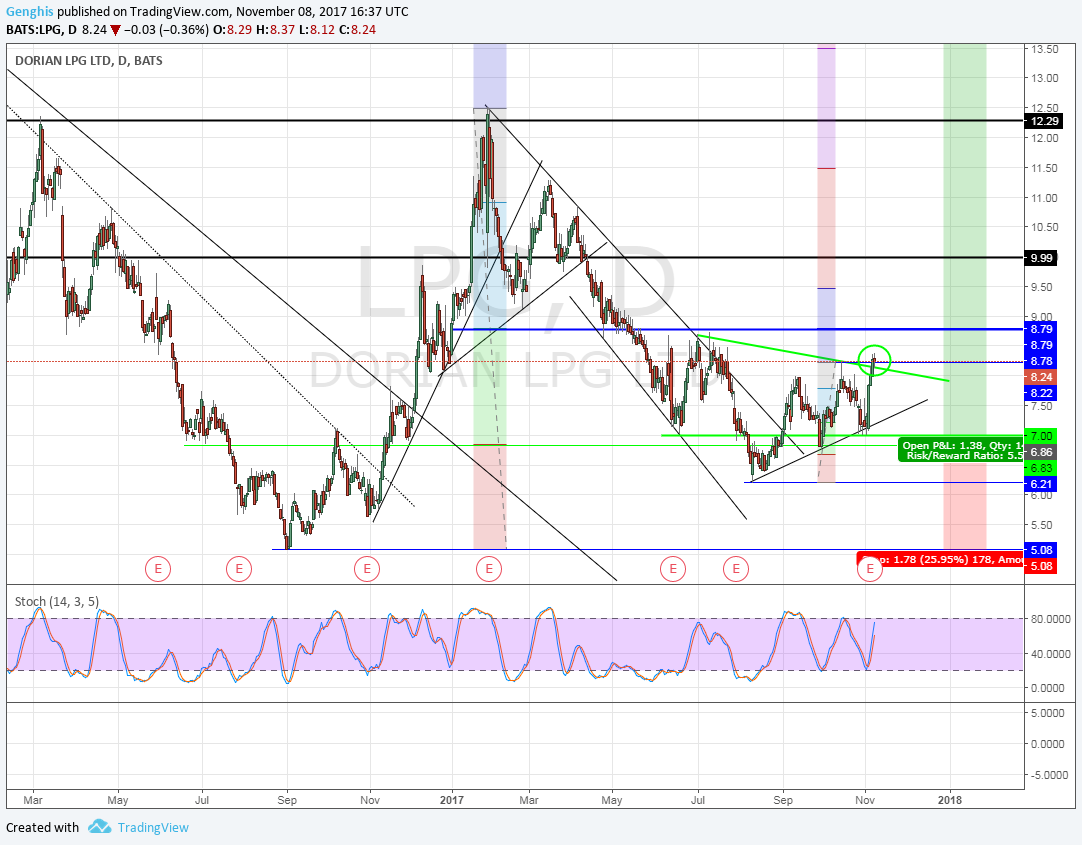Click the 12.29 horizontal line price label
1082x845 pixels.
tap(1041, 121)
